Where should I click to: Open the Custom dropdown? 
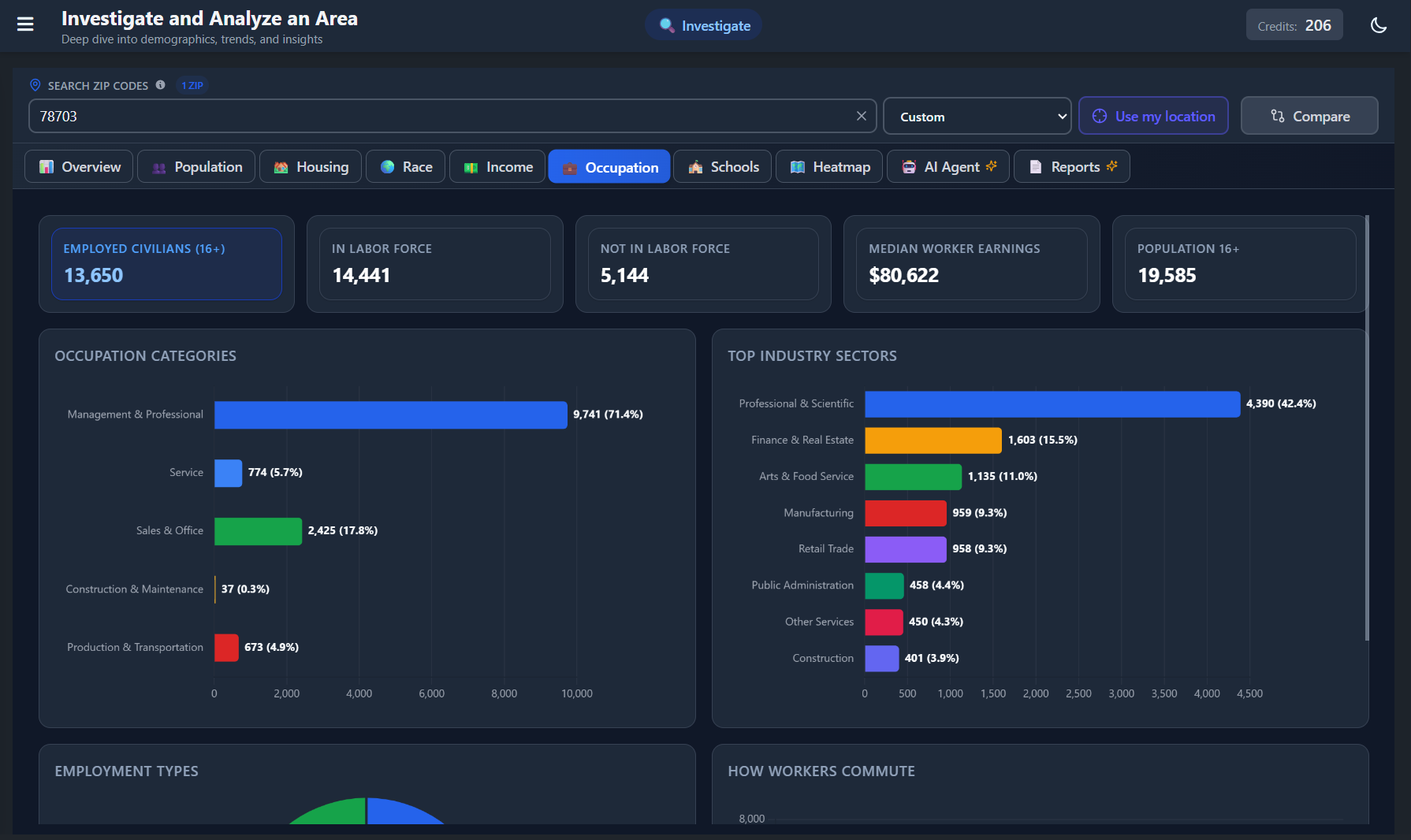pos(977,117)
